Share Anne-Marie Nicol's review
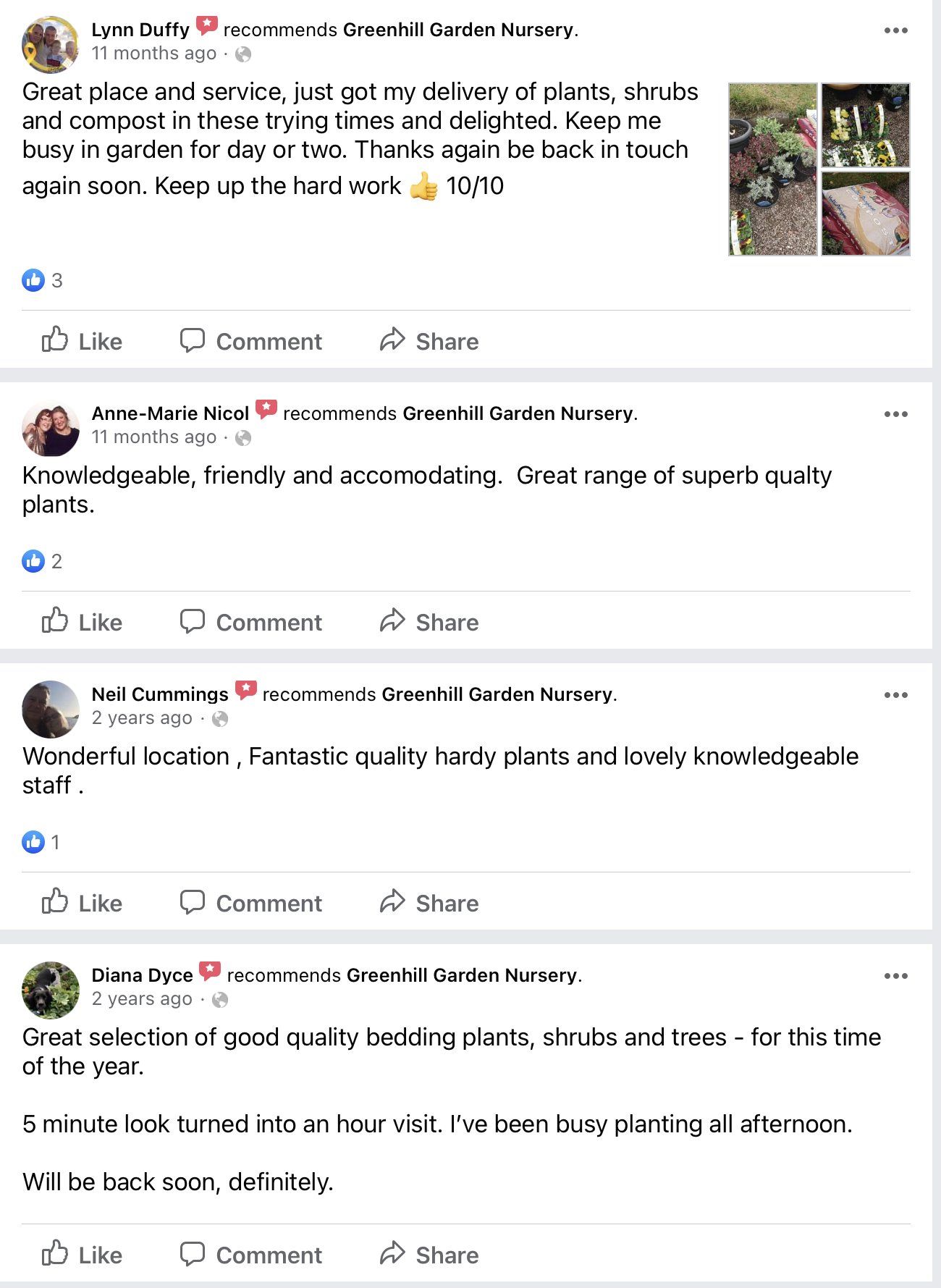This screenshot has height=1288, width=941. [429, 622]
